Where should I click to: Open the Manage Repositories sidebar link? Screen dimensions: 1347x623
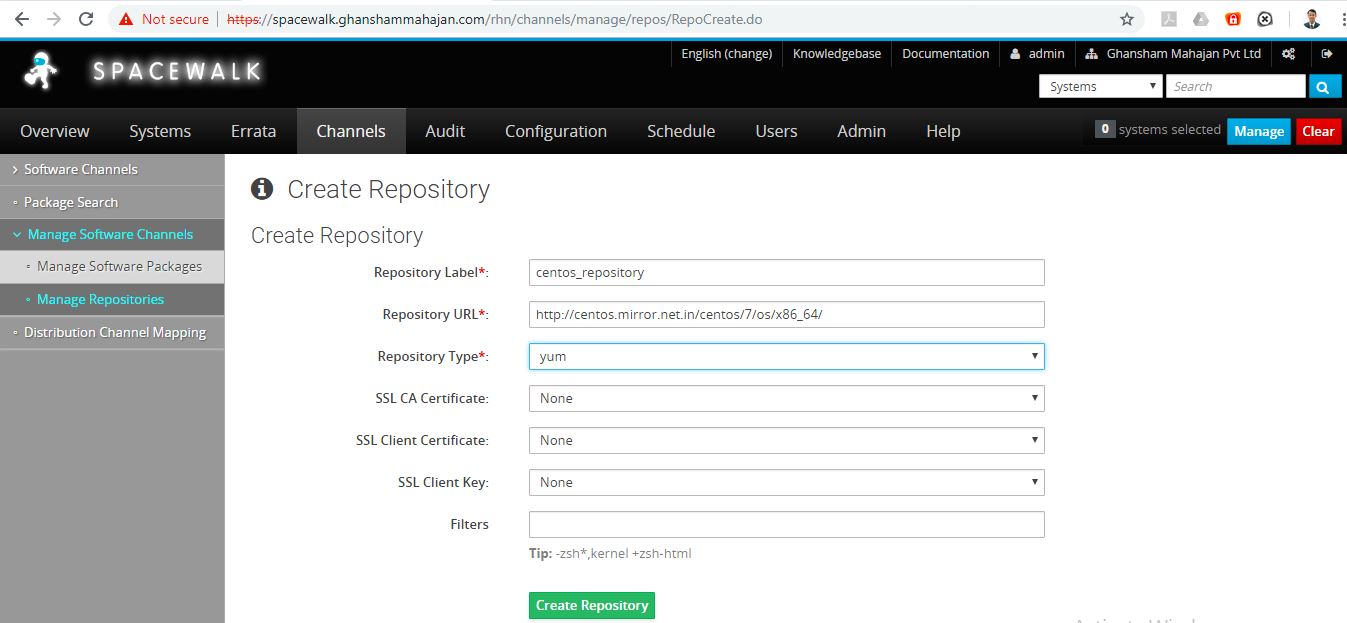100,299
